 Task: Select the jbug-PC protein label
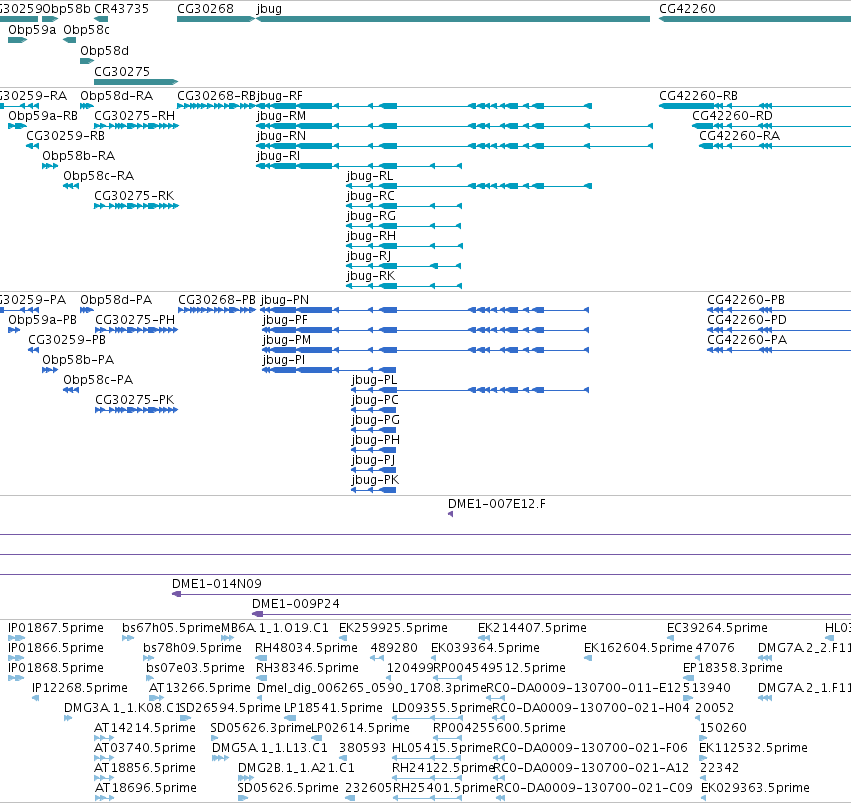(375, 400)
